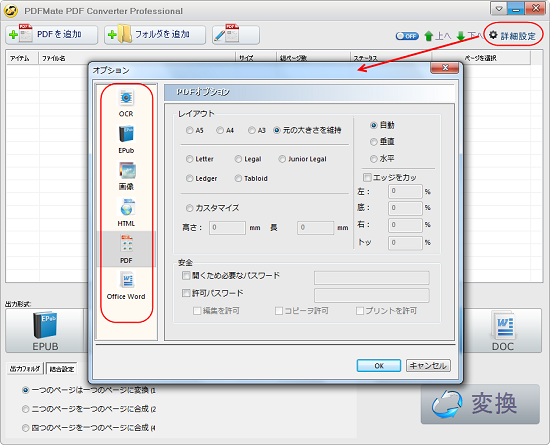Click the キャンセル button
This screenshot has height=445, width=550.
click(x=428, y=366)
